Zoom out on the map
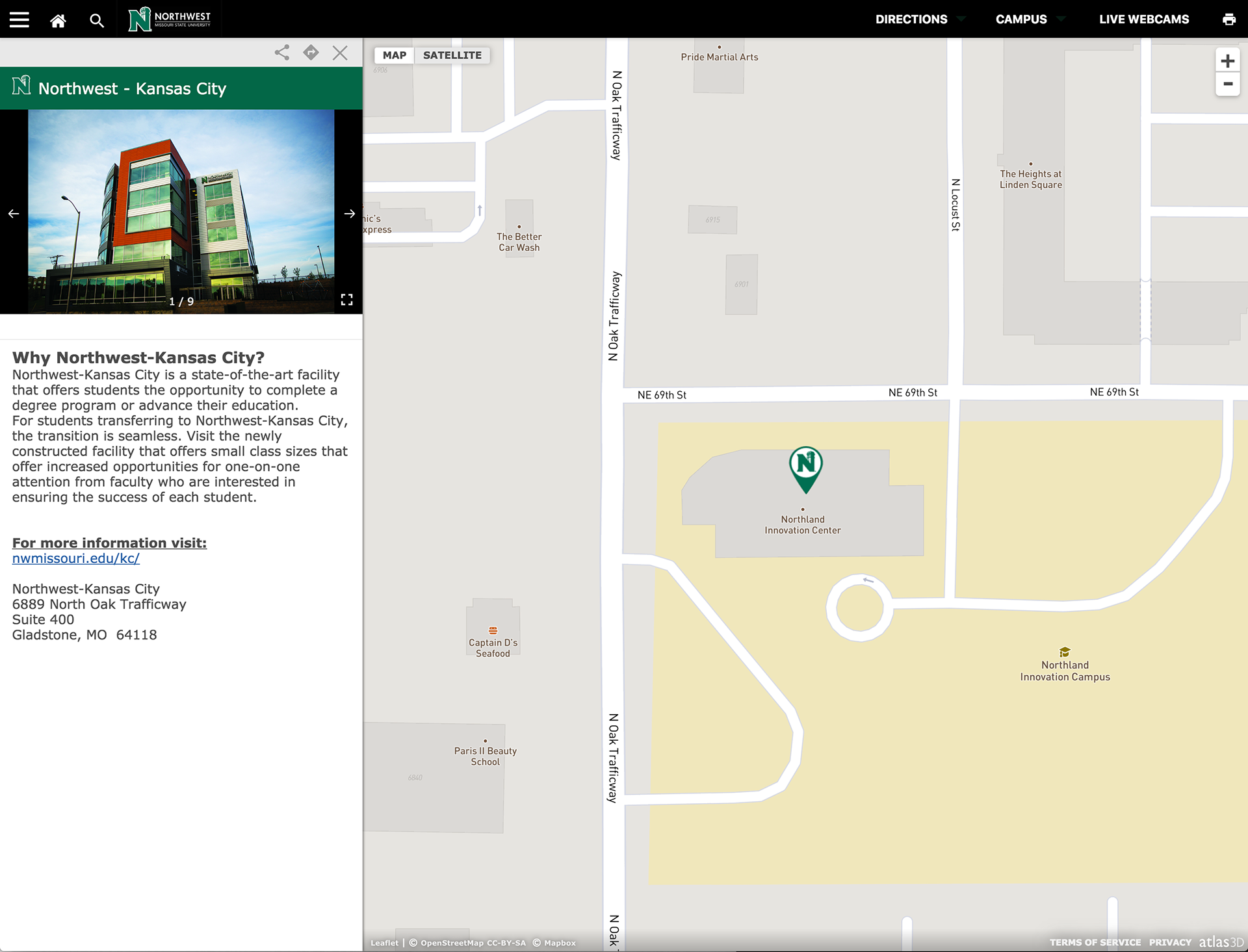Screen dimensions: 1248x952 [x=1227, y=84]
